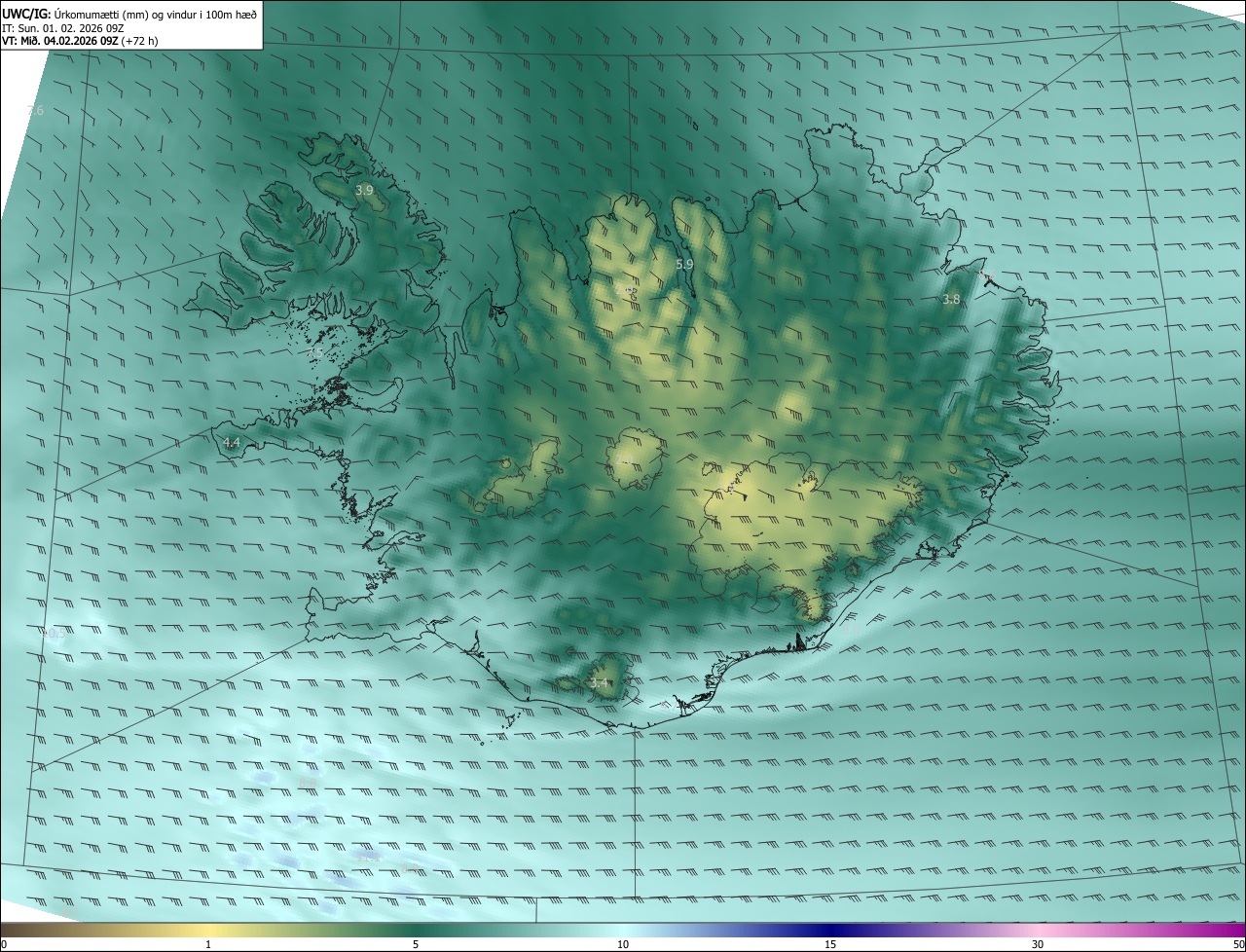
Task: Click the 3.4 value label on the southern glacier
Action: 599,683
